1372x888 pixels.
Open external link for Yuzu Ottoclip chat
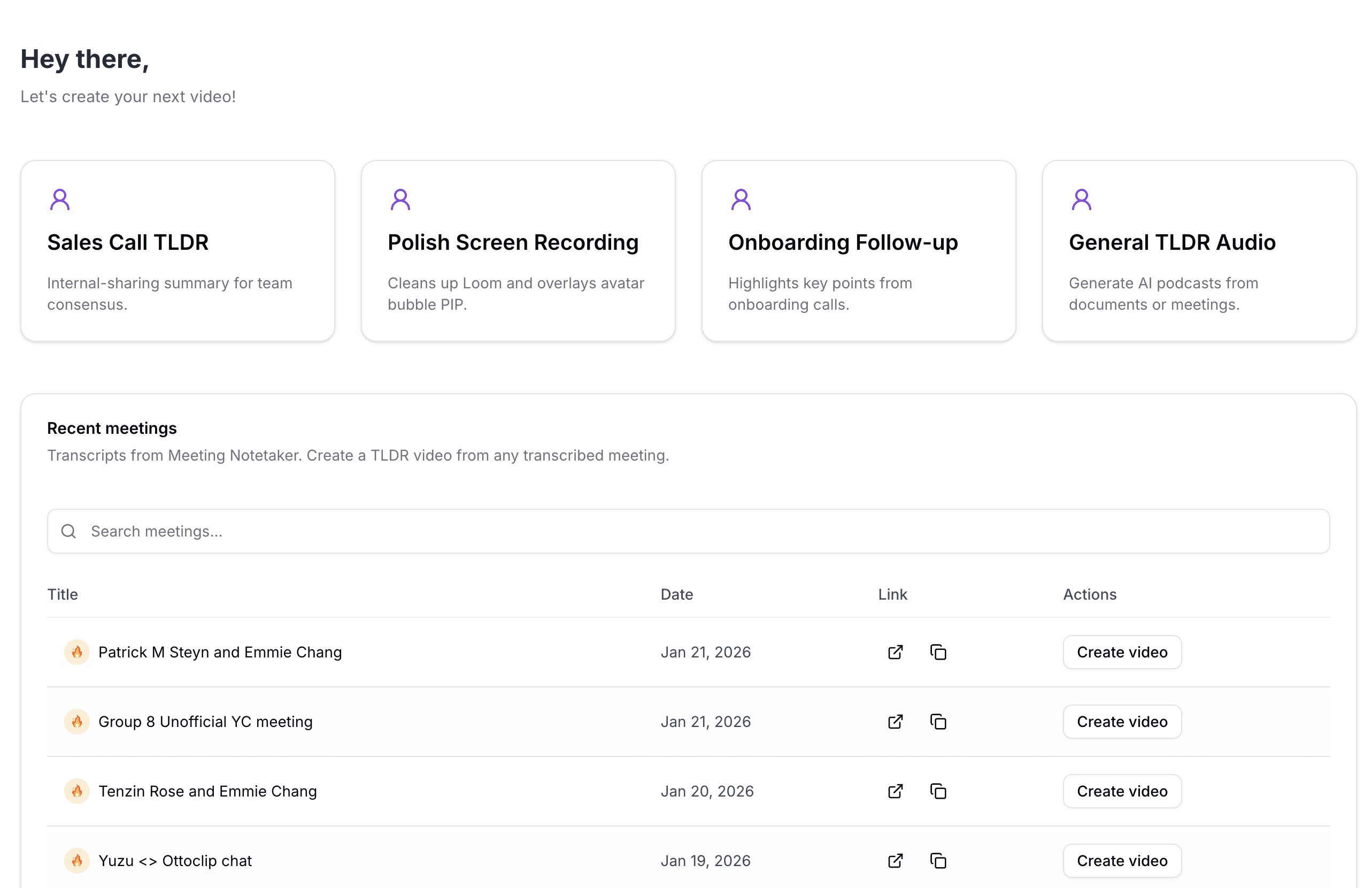[x=895, y=861]
